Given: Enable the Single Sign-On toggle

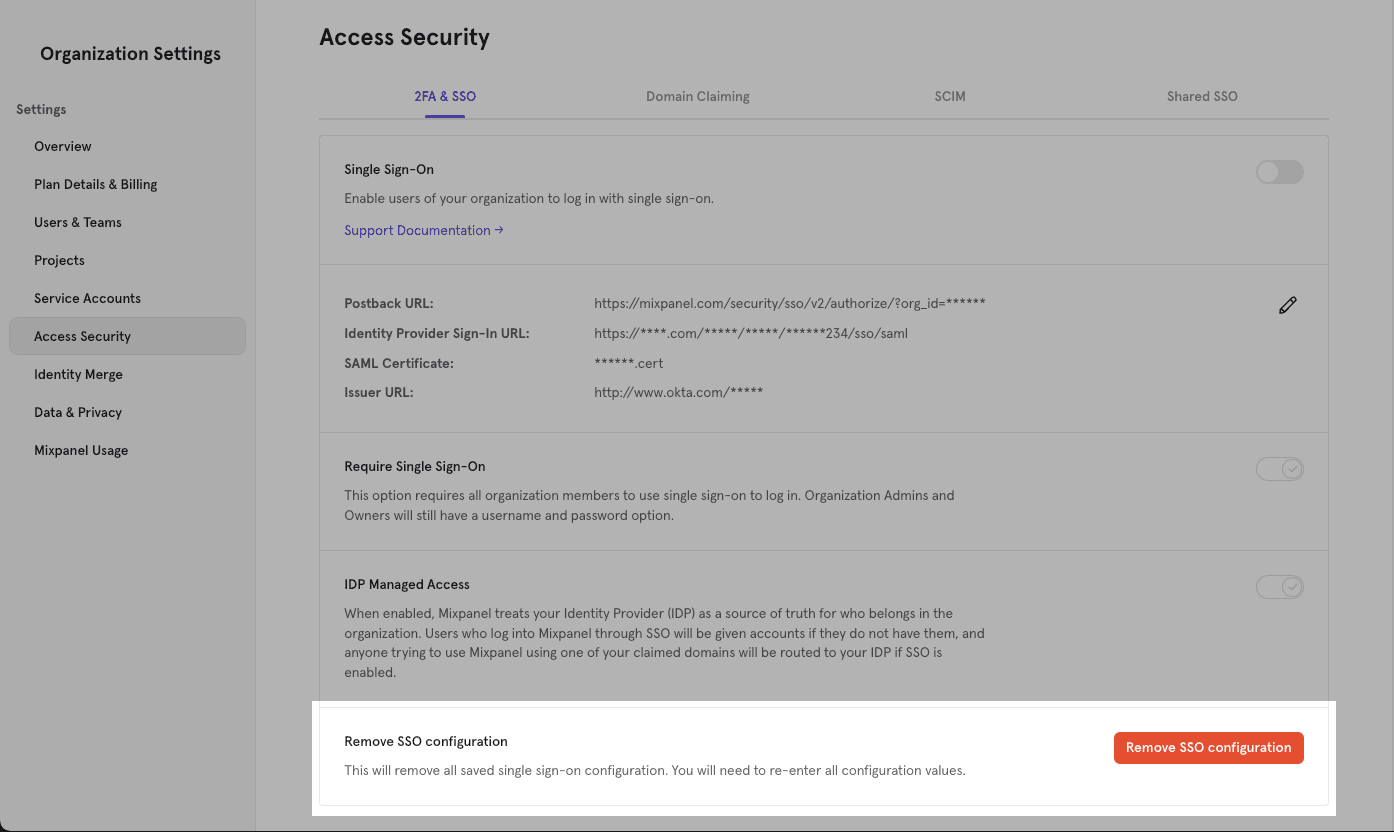Looking at the screenshot, I should (1279, 172).
